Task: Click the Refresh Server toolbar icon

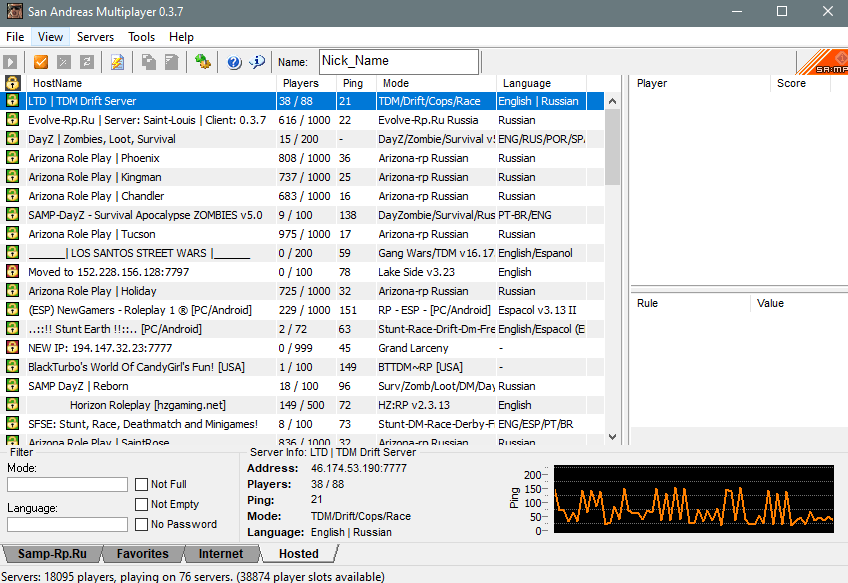Action: point(87,62)
